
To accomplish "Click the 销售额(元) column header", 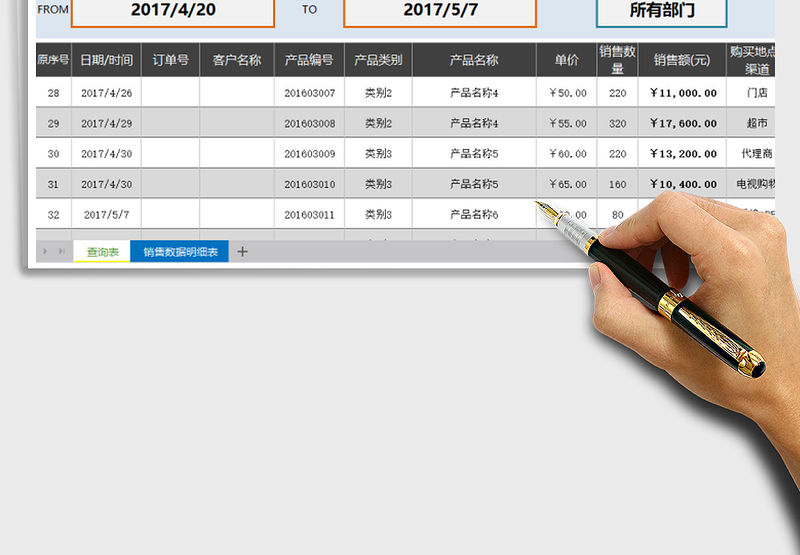I will pyautogui.click(x=682, y=60).
